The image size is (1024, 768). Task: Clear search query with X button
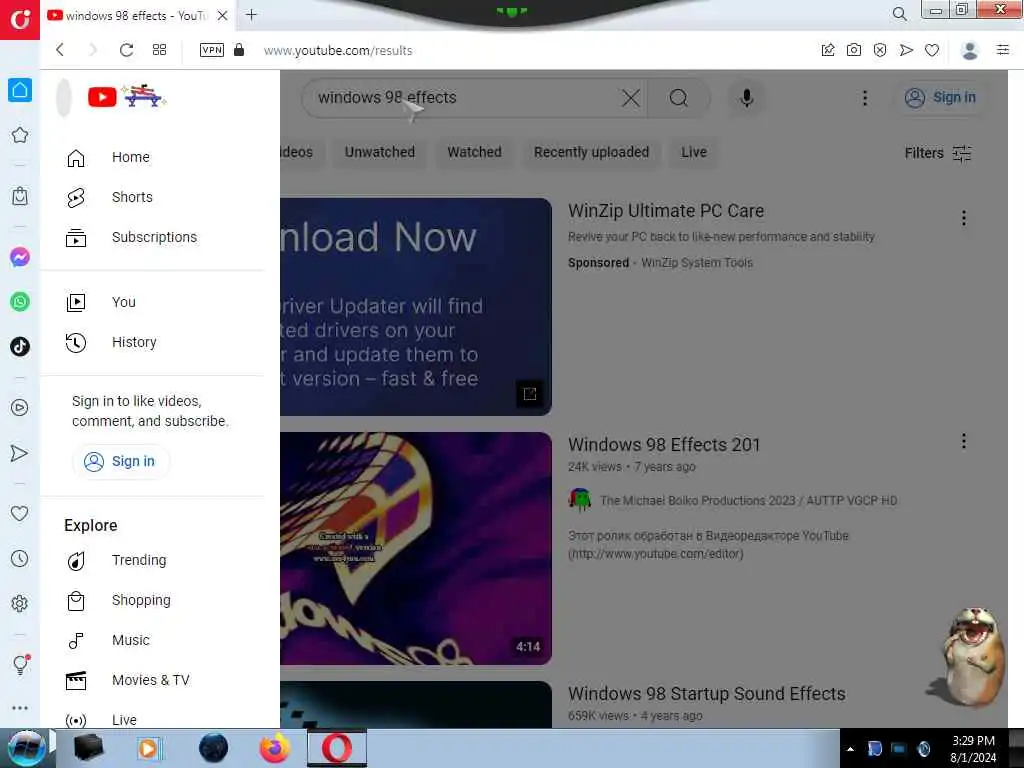click(631, 98)
